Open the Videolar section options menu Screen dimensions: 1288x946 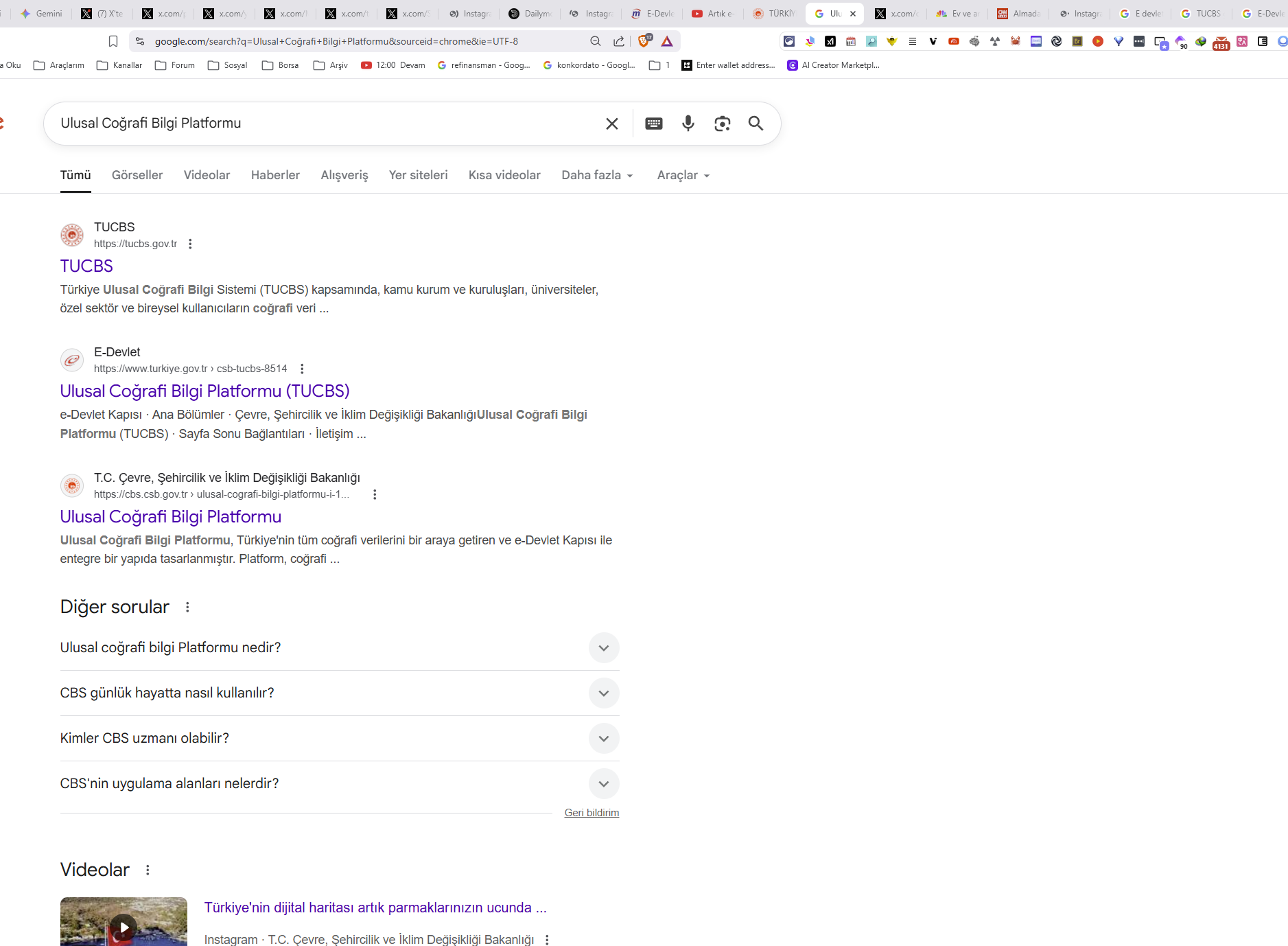point(148,870)
